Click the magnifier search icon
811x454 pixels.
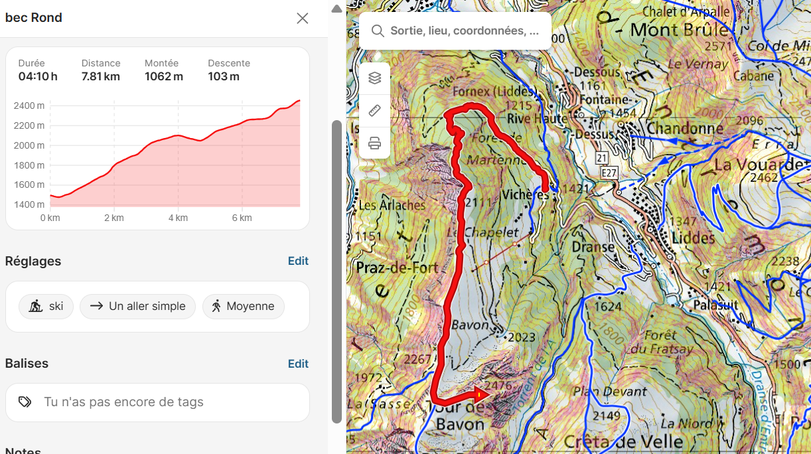pyautogui.click(x=377, y=31)
